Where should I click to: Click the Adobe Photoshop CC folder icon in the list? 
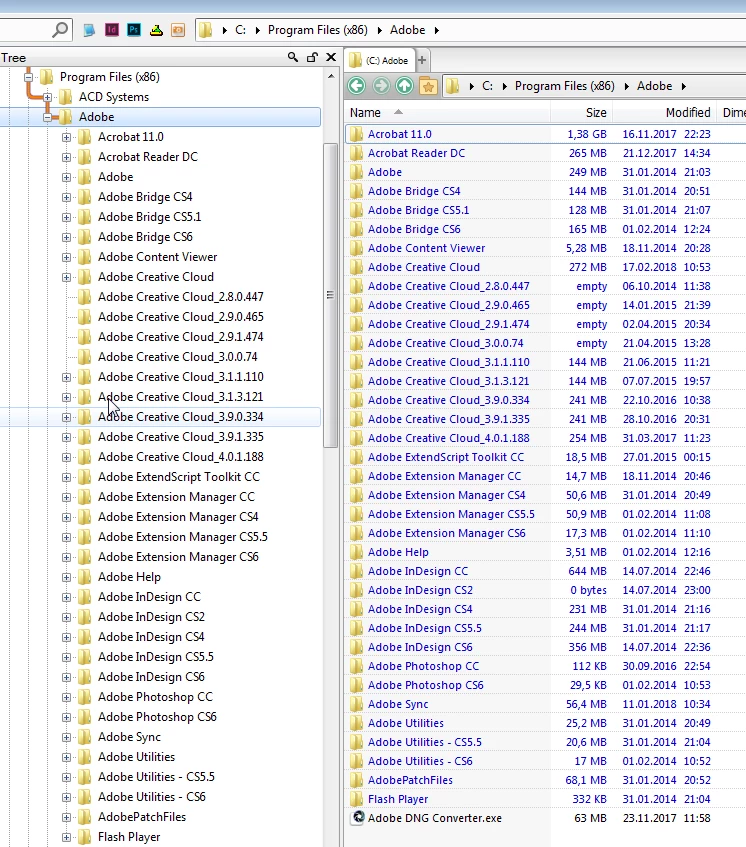point(356,666)
